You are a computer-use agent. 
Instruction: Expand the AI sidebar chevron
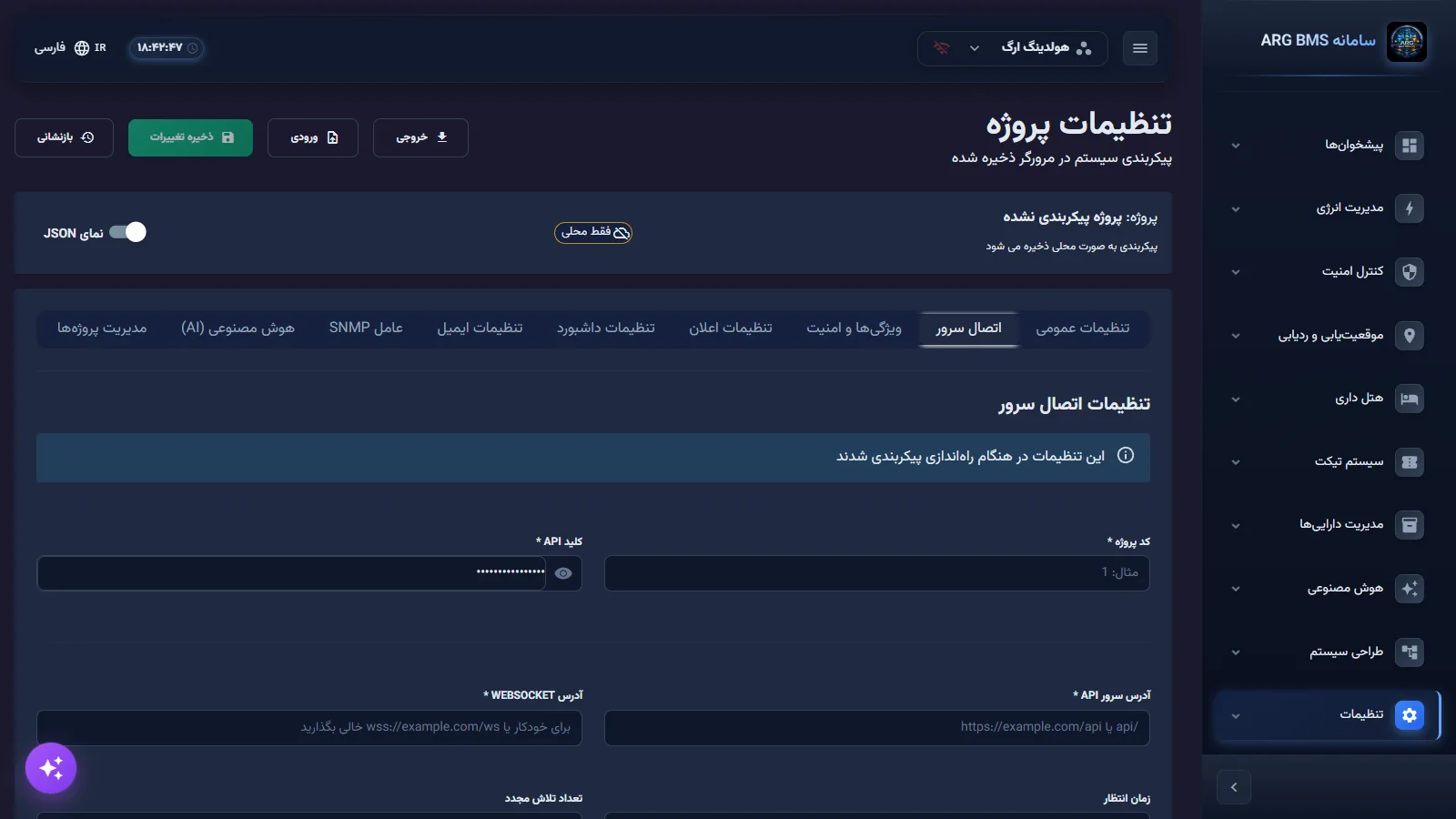pos(1236,589)
